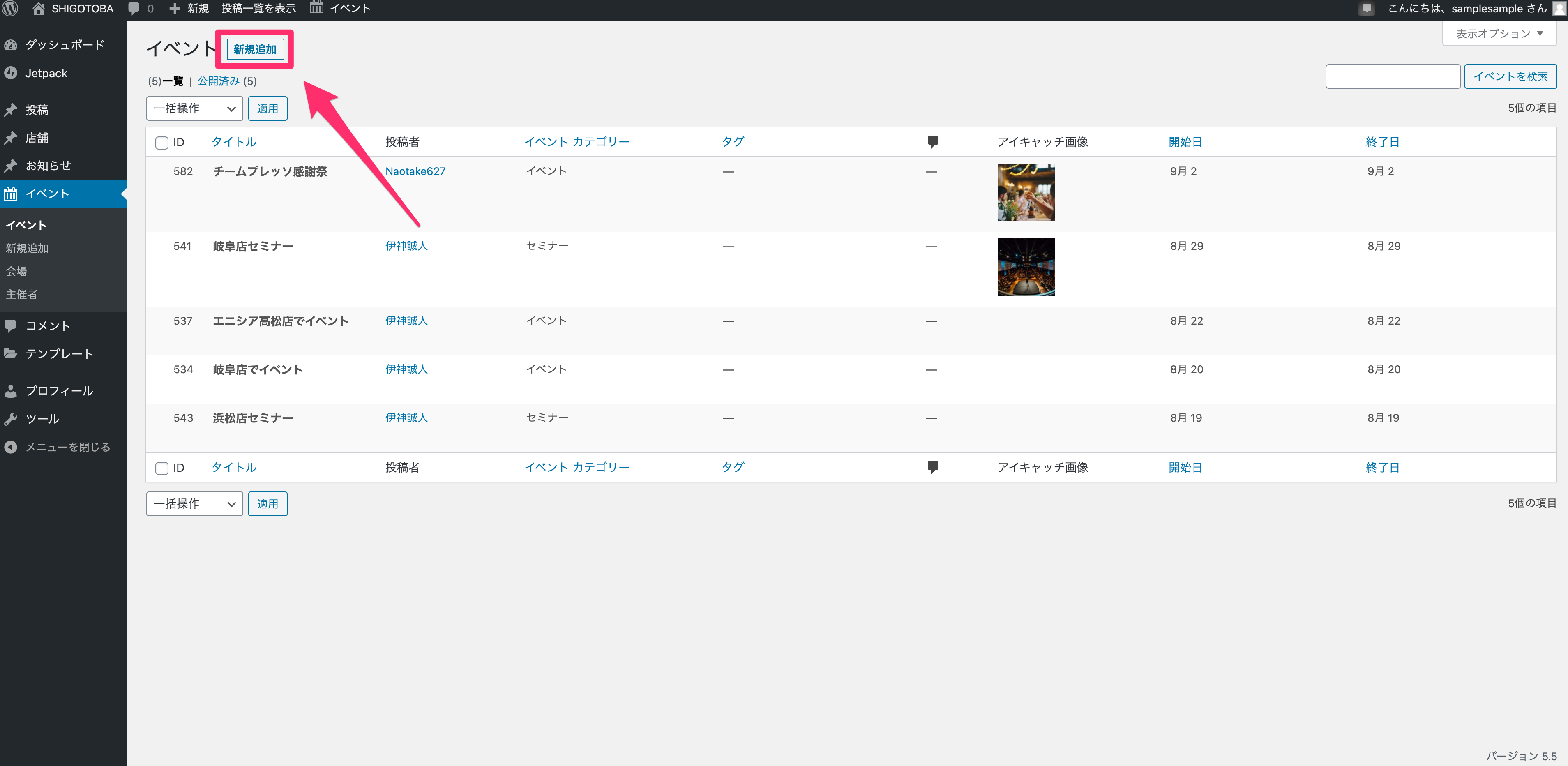Click the home icon beside SHIGOTOBA
Viewport: 1568px width, 766px height.
[38, 9]
